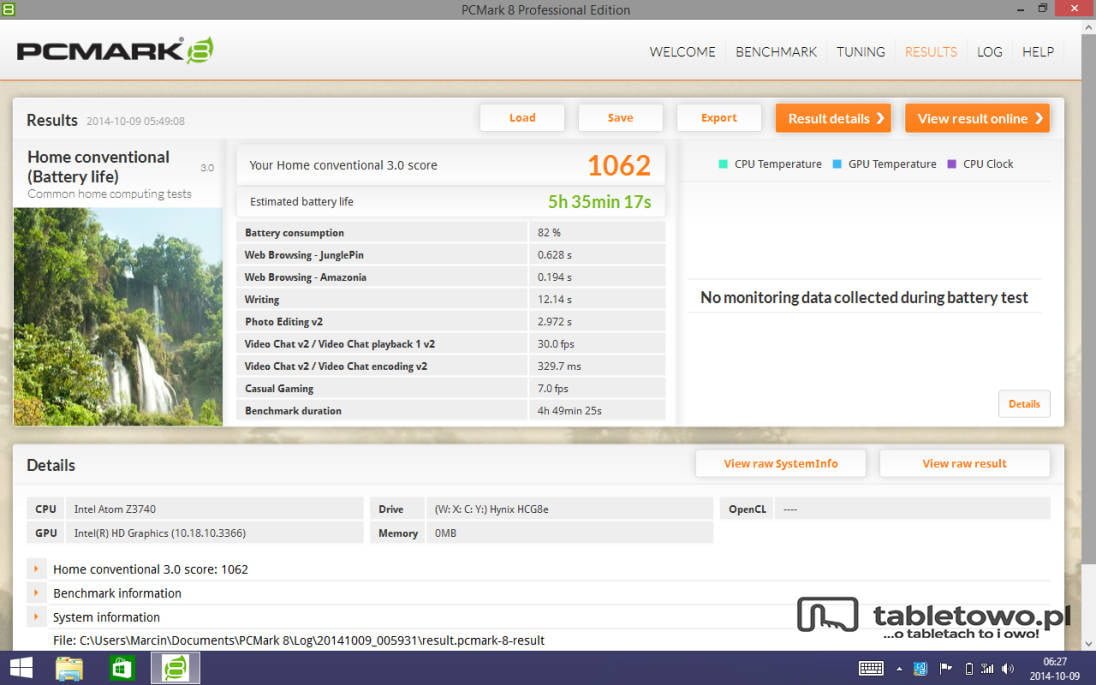Screen dimensions: 1096x685
Task: Expand Home conventional 3.0 score section
Action: click(36, 569)
